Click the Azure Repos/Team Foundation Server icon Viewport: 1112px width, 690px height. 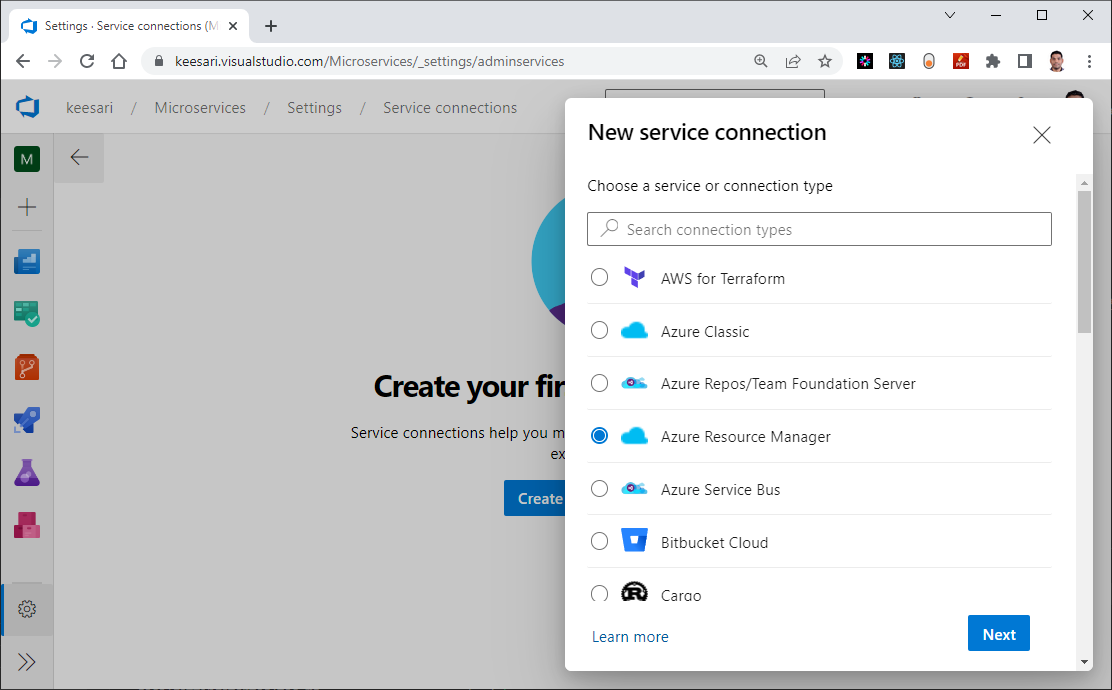click(x=634, y=383)
